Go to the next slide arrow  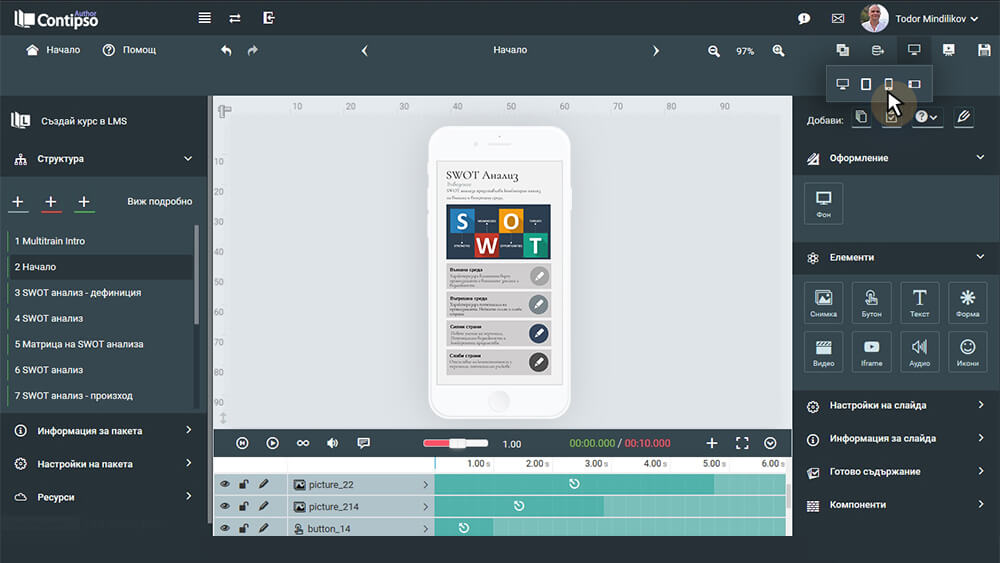click(656, 50)
